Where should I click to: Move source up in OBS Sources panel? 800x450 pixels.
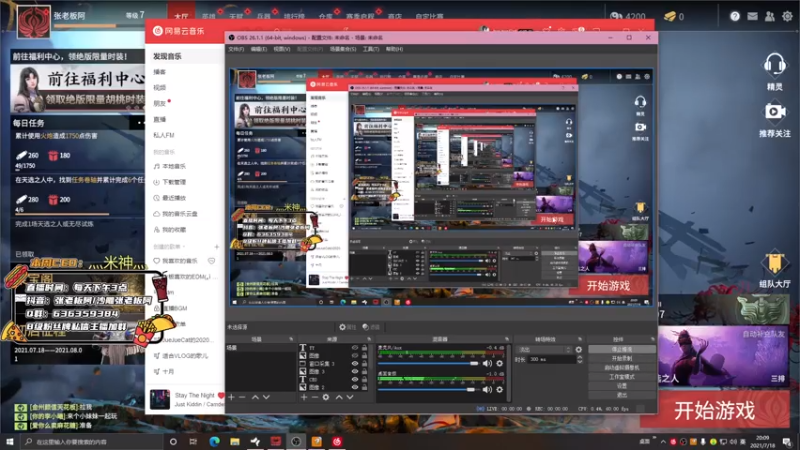click(x=339, y=397)
